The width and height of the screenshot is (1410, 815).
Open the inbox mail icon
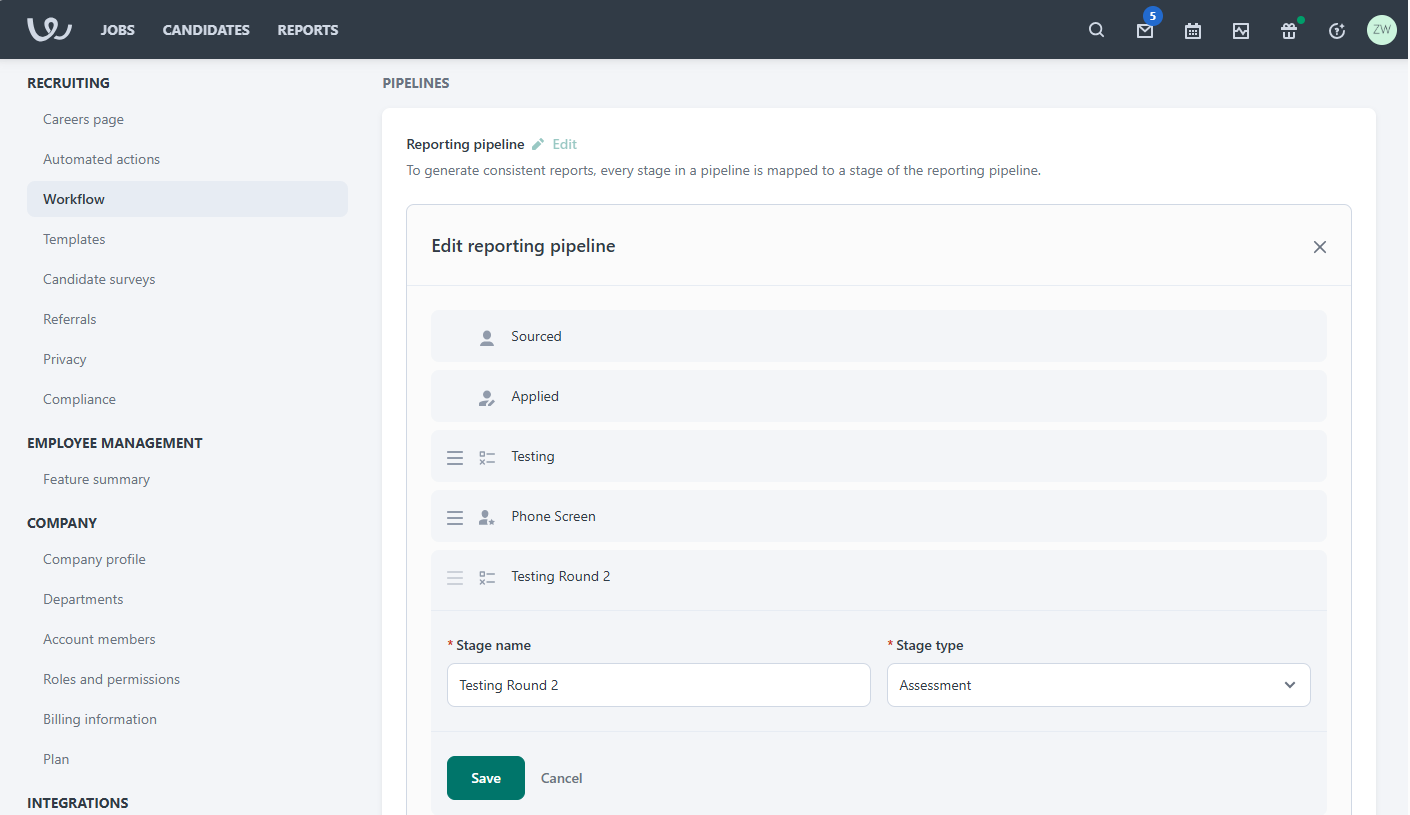pos(1145,31)
